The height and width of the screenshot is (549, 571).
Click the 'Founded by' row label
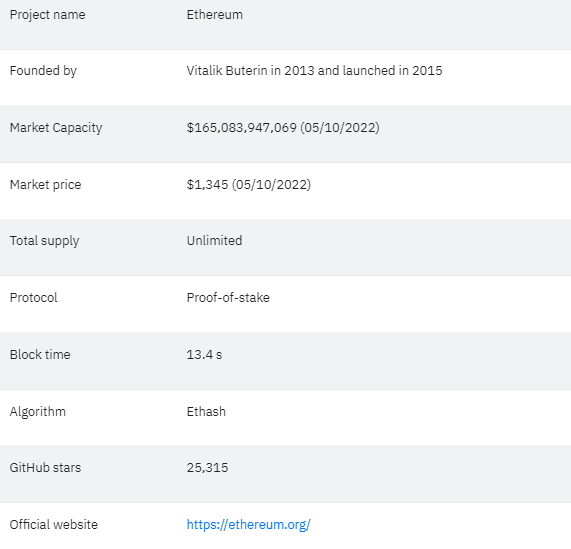click(x=43, y=71)
